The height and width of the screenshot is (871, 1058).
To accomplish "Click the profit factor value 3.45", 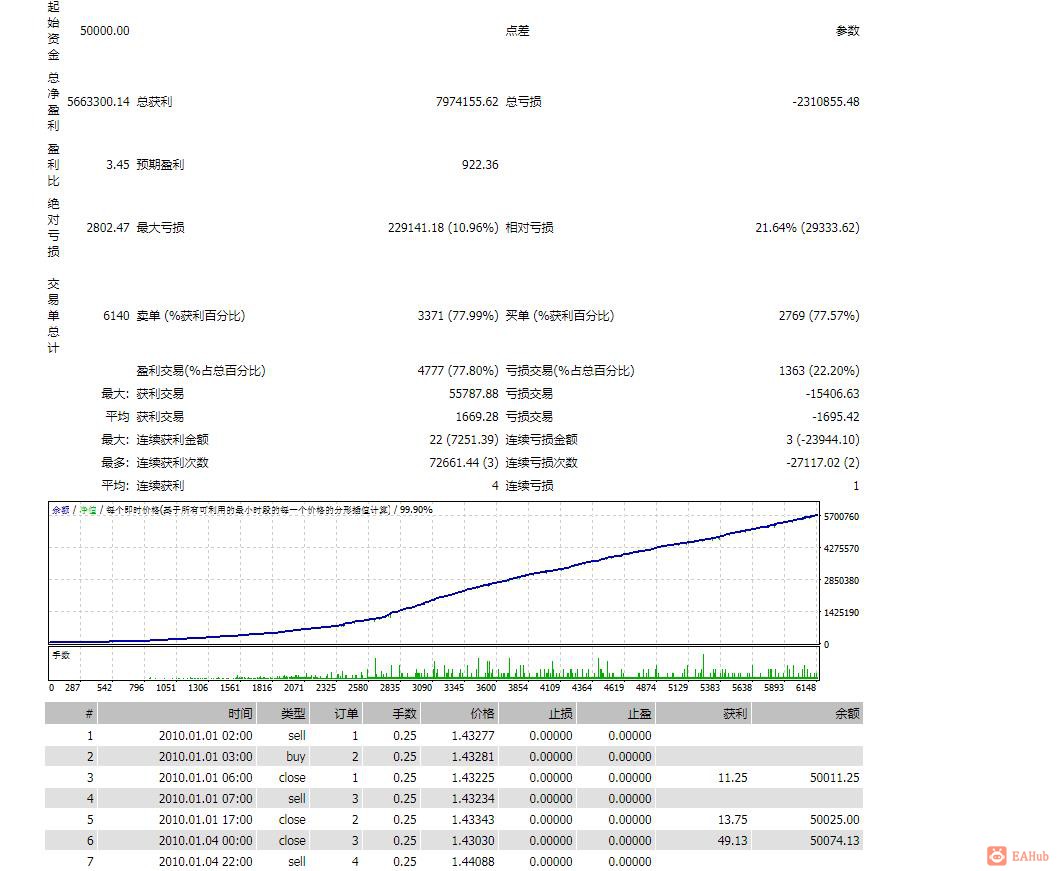I will pos(117,165).
